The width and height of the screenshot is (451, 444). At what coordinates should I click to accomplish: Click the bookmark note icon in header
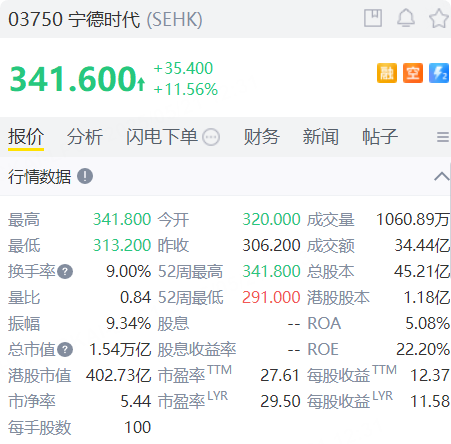373,18
